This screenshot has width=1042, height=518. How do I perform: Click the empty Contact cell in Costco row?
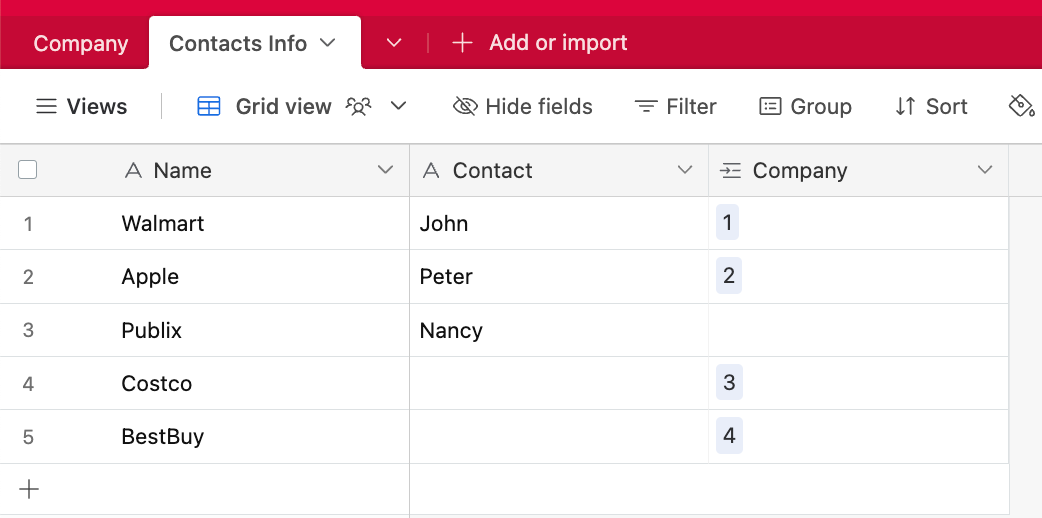559,383
